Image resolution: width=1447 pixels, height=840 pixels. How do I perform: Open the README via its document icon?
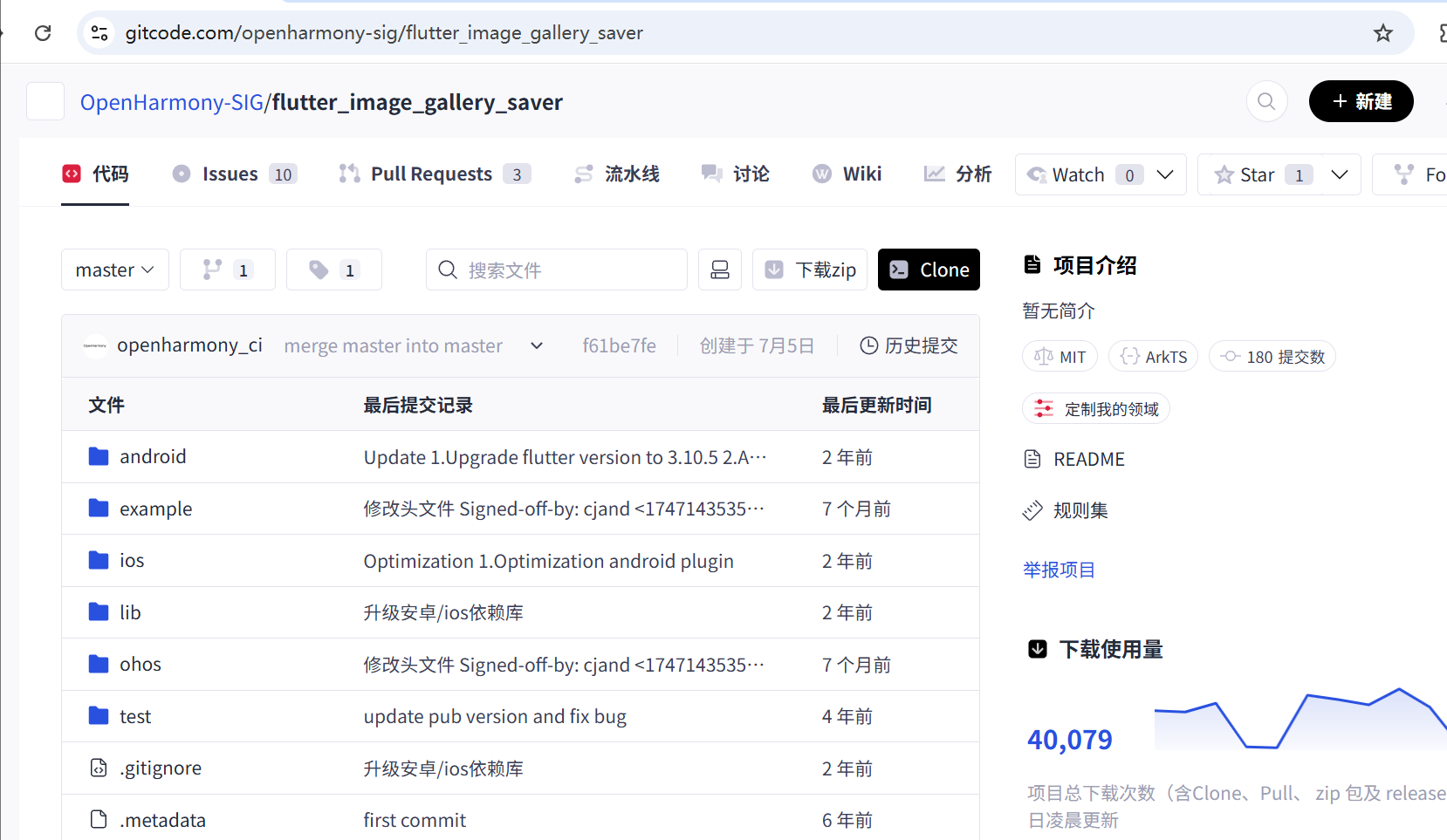(x=1033, y=458)
